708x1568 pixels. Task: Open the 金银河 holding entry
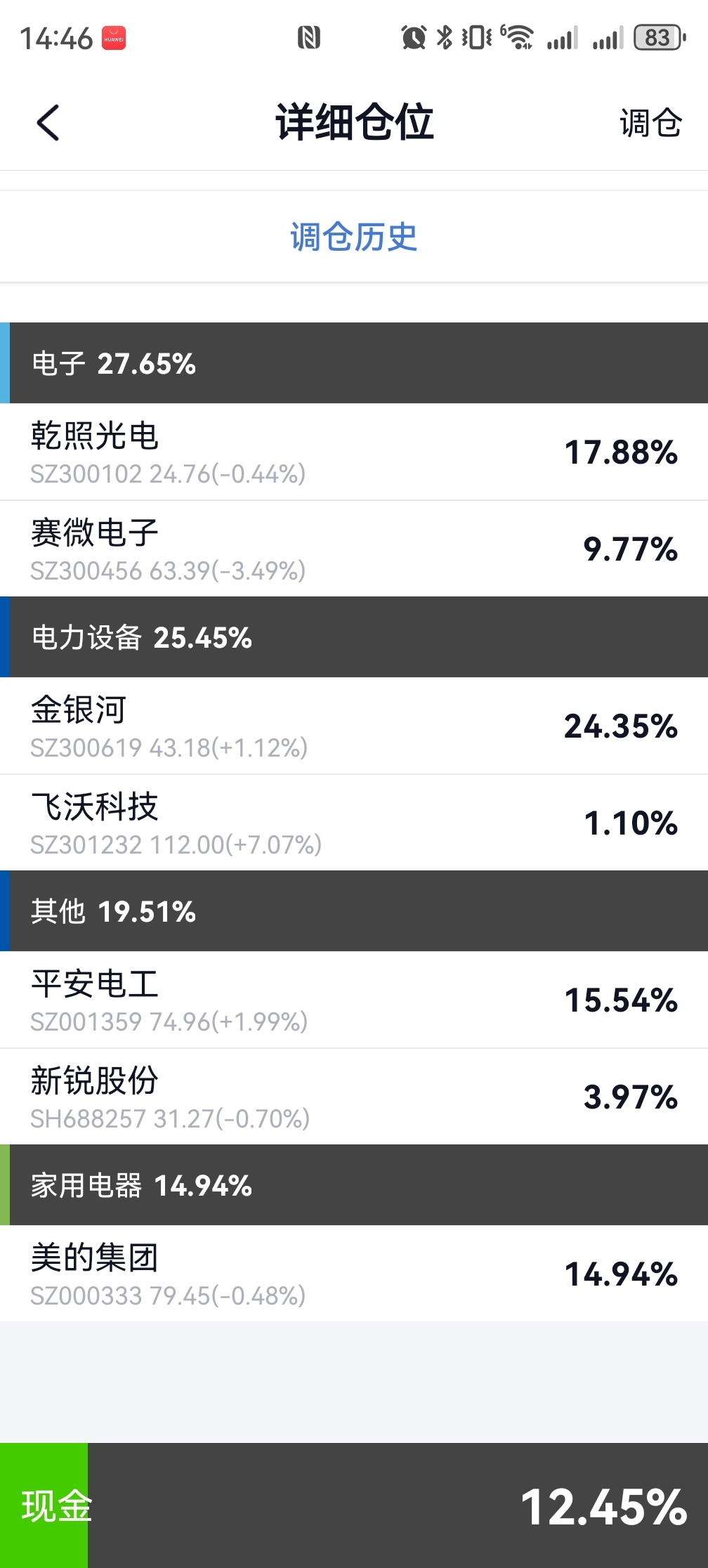pos(354,726)
